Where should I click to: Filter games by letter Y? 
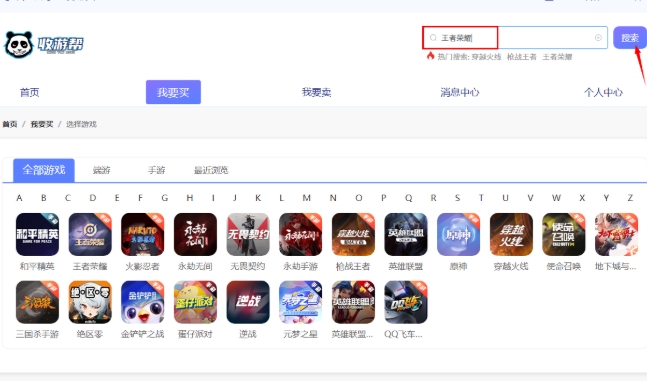[x=606, y=198]
